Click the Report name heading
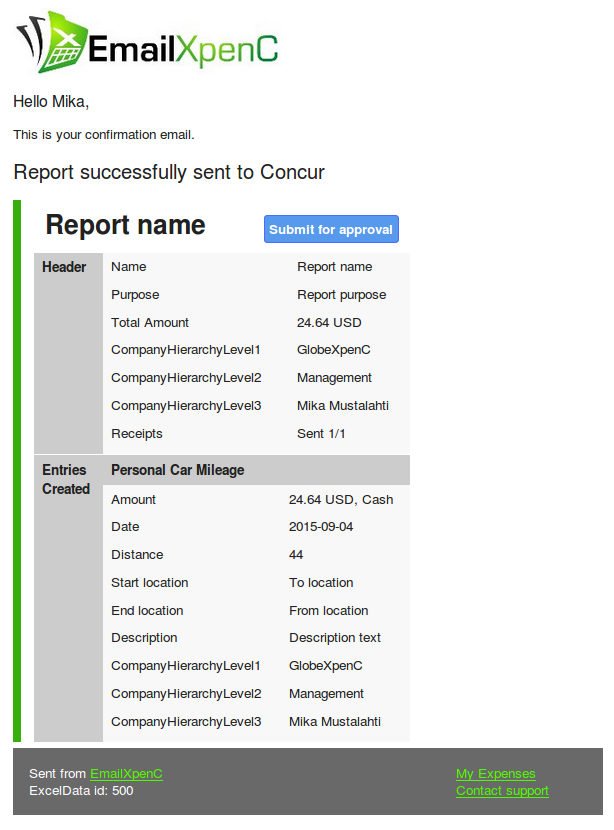The height and width of the screenshot is (830, 614). pyautogui.click(x=125, y=224)
